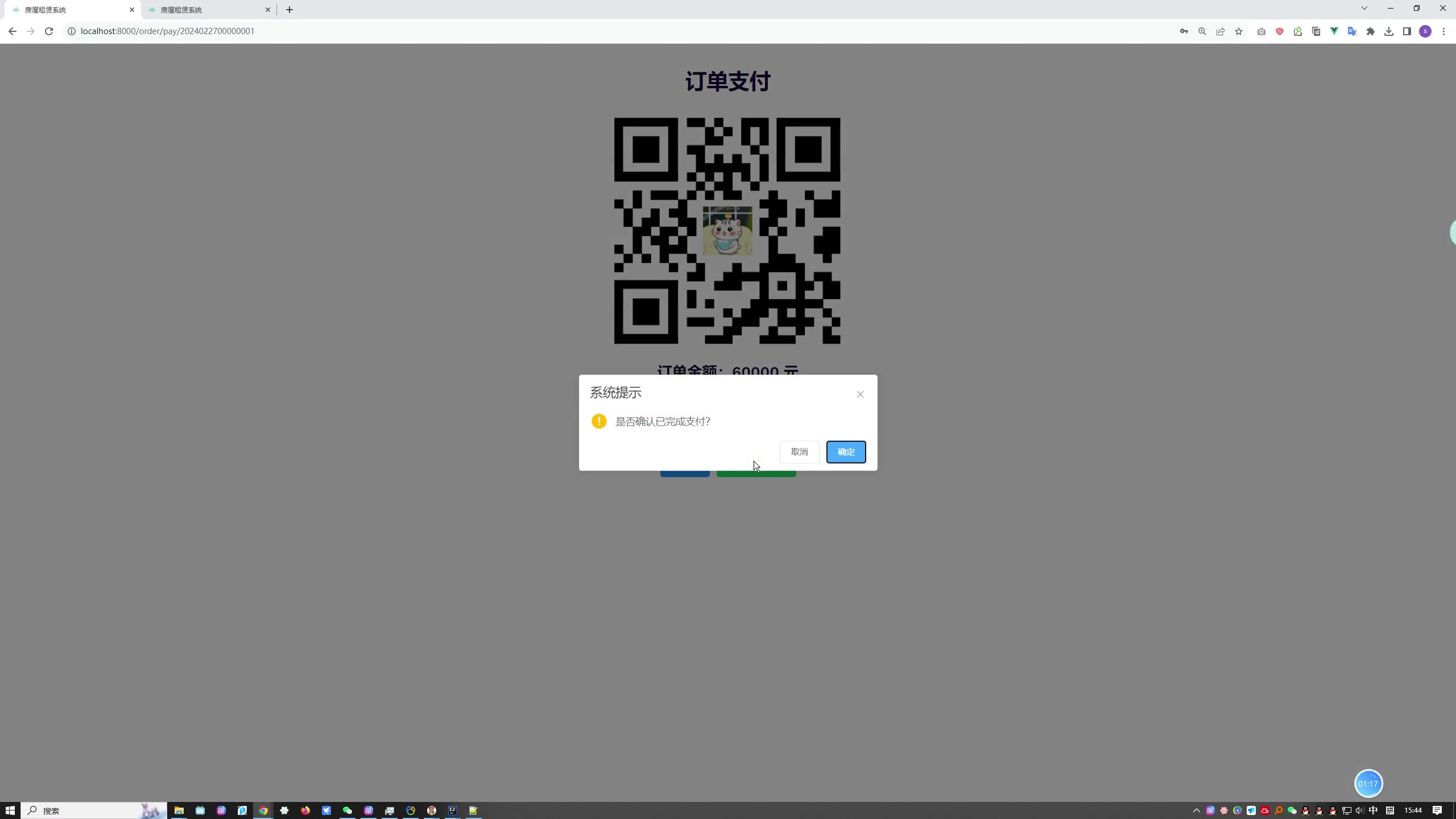Screen dimensions: 1456x819
Task: Open WeChat from the taskbar
Action: point(348,810)
